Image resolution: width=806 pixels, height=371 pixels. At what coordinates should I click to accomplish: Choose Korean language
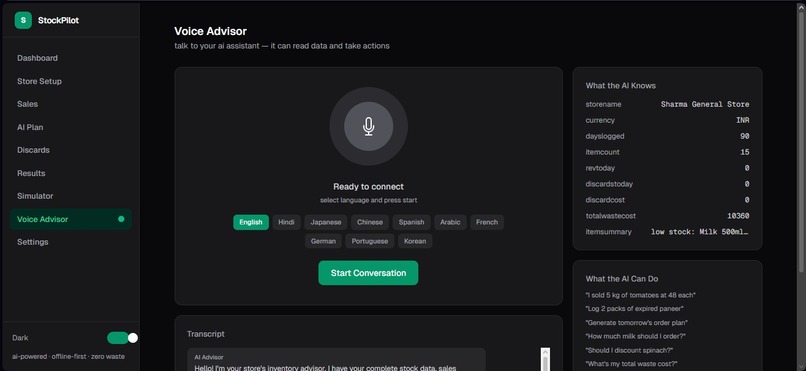415,241
